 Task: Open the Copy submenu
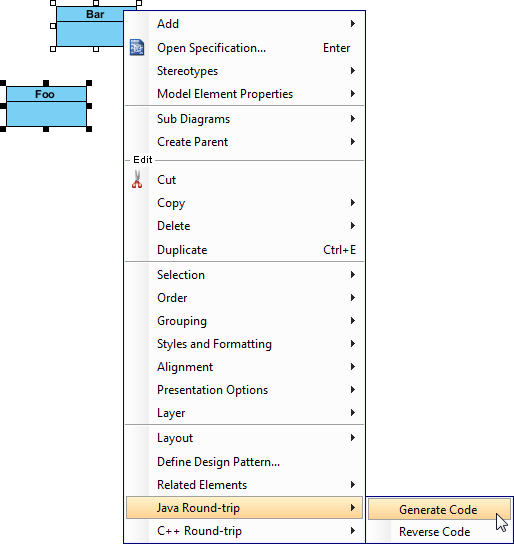(x=244, y=203)
